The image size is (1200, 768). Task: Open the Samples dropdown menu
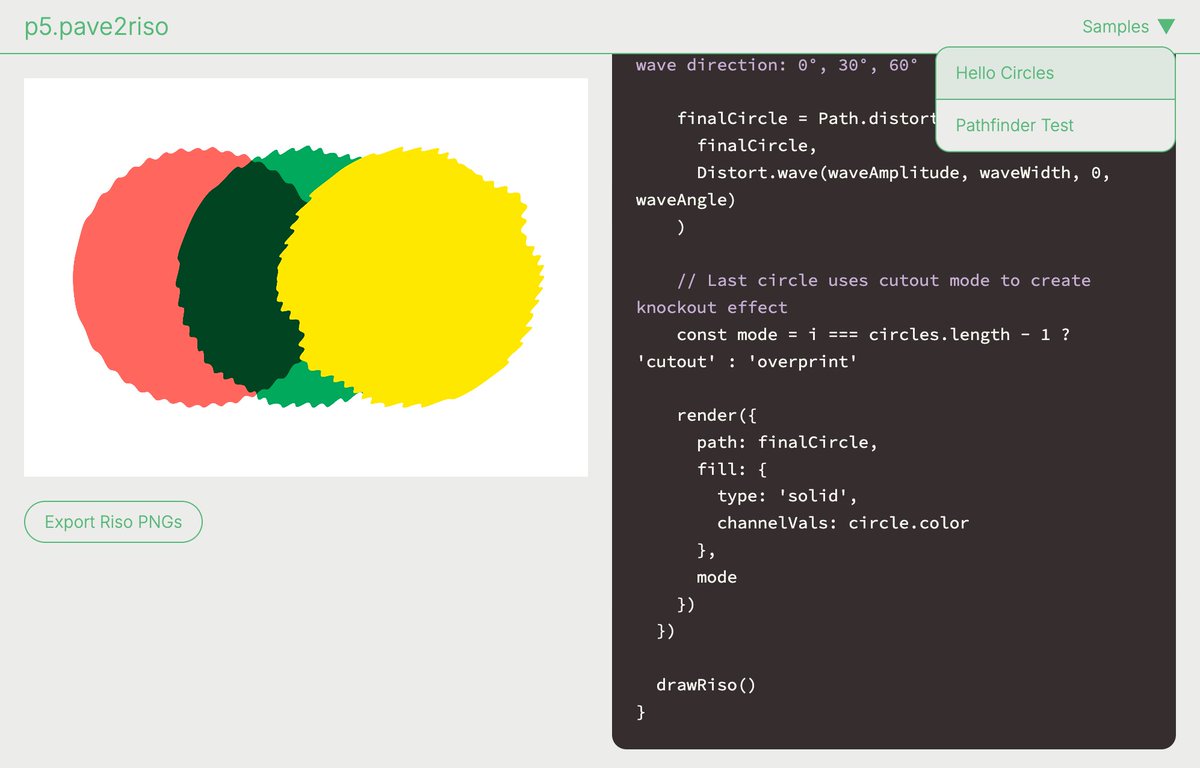pyautogui.click(x=1127, y=27)
